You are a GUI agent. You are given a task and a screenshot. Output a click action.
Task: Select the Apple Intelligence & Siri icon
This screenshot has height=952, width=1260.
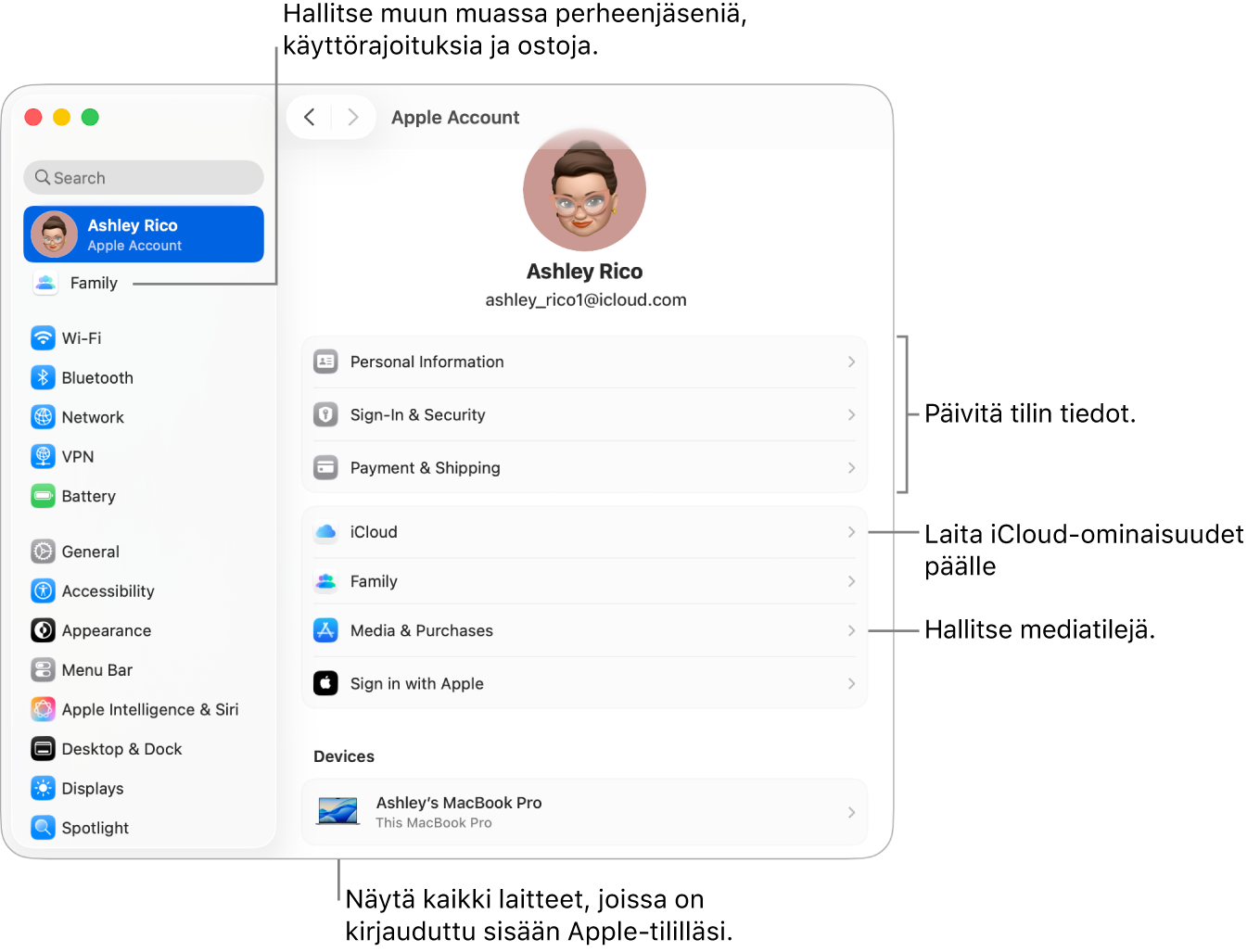[44, 709]
